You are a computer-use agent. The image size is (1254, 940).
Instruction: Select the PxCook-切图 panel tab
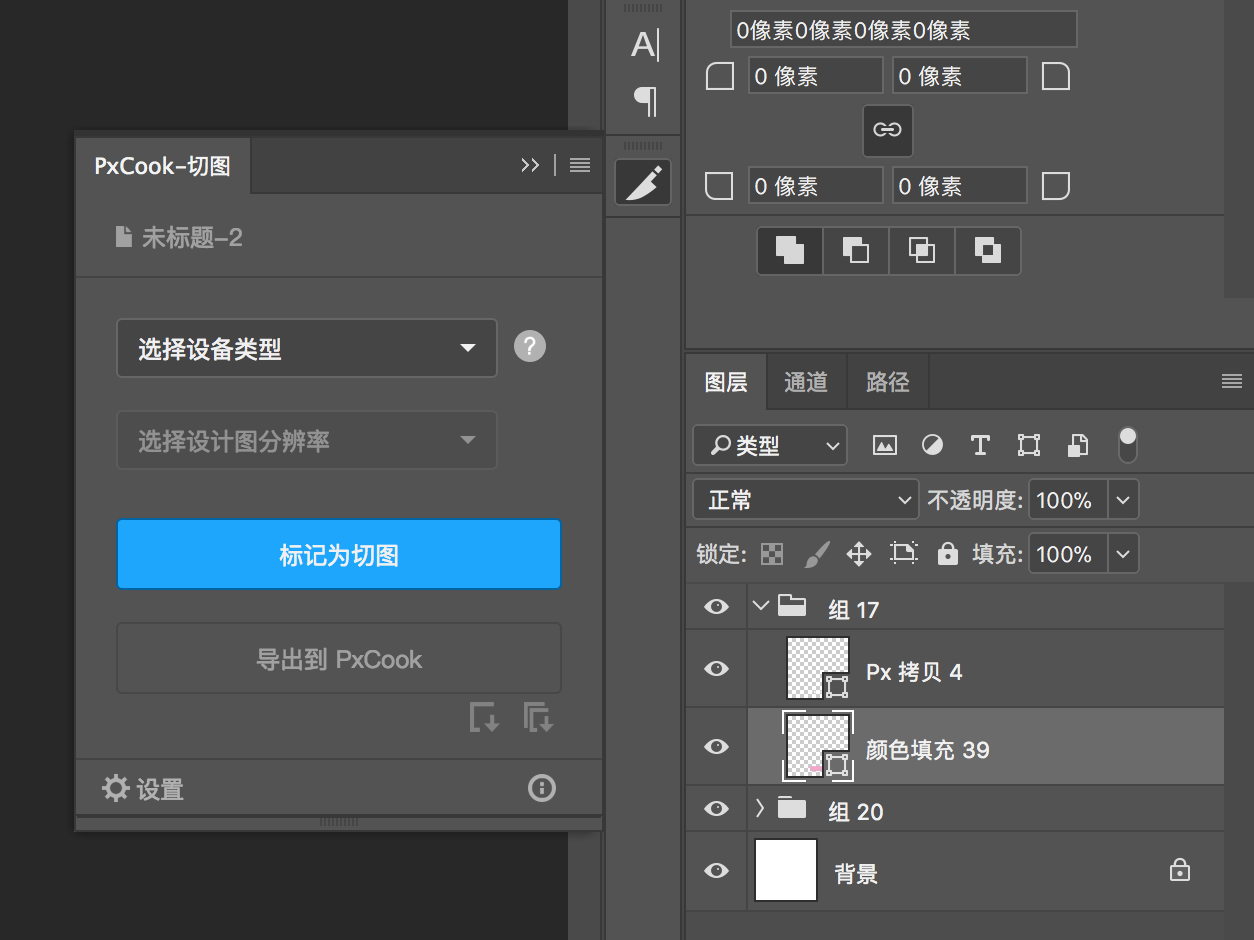click(163, 166)
